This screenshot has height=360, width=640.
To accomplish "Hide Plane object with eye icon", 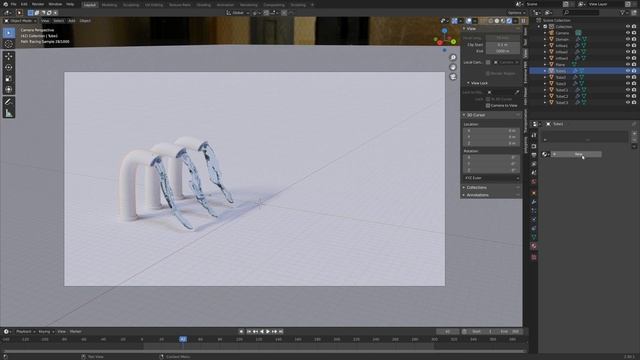I will pyautogui.click(x=628, y=64).
